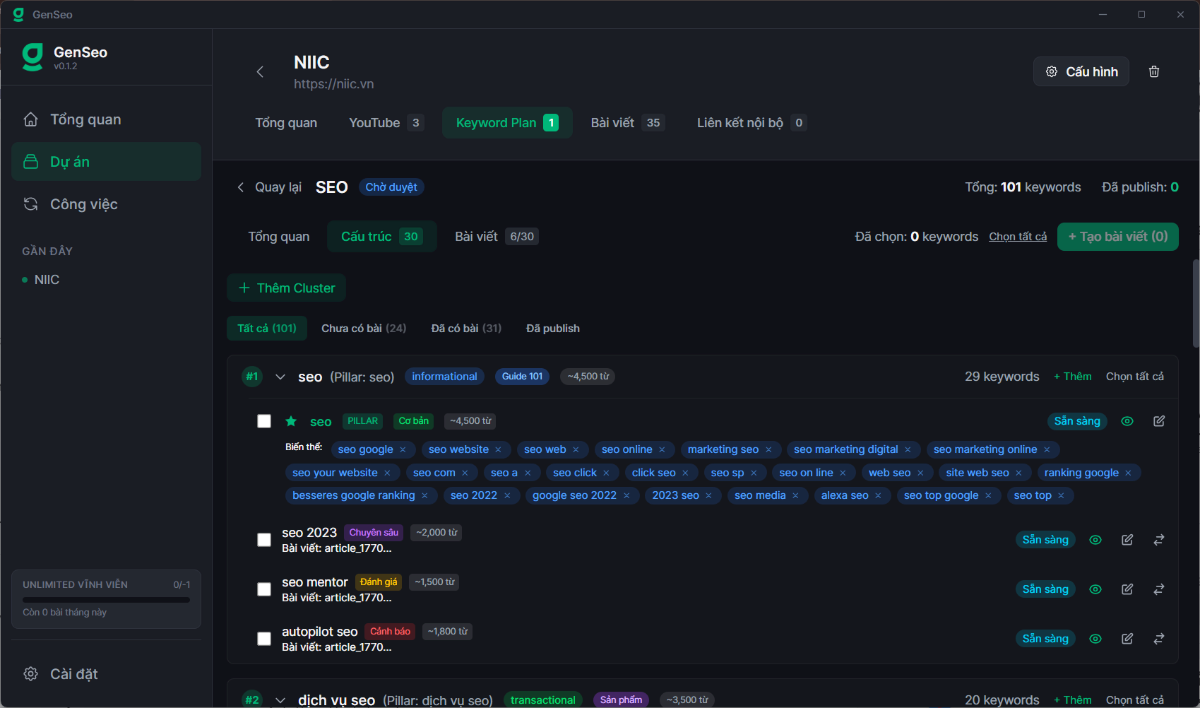Open Cài đặt at bottom of sidebar
The width and height of the screenshot is (1200, 708).
click(x=73, y=673)
